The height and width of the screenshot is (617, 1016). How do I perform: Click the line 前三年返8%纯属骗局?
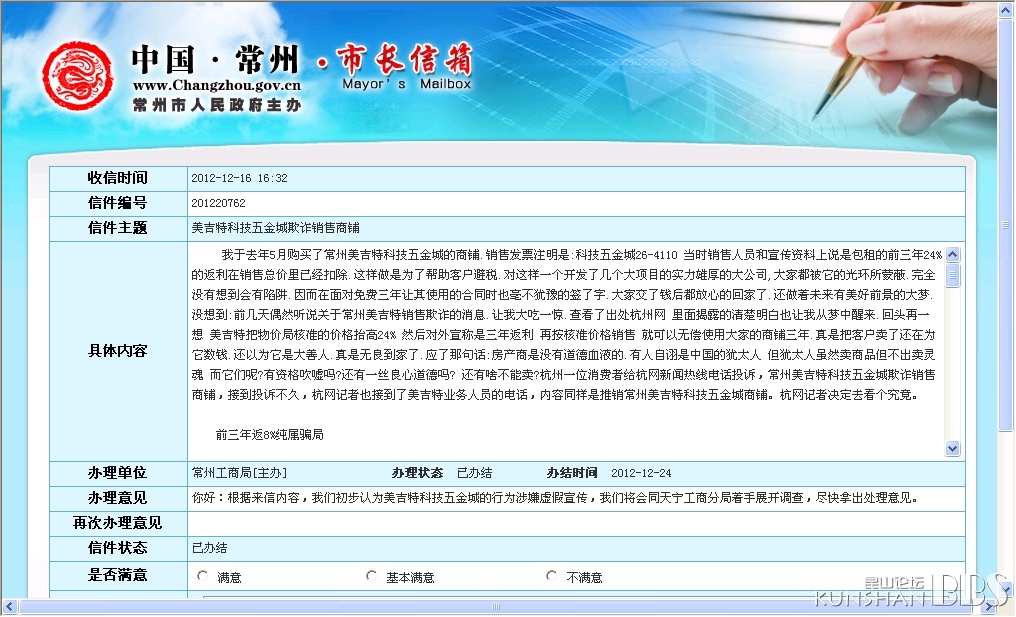click(270, 435)
